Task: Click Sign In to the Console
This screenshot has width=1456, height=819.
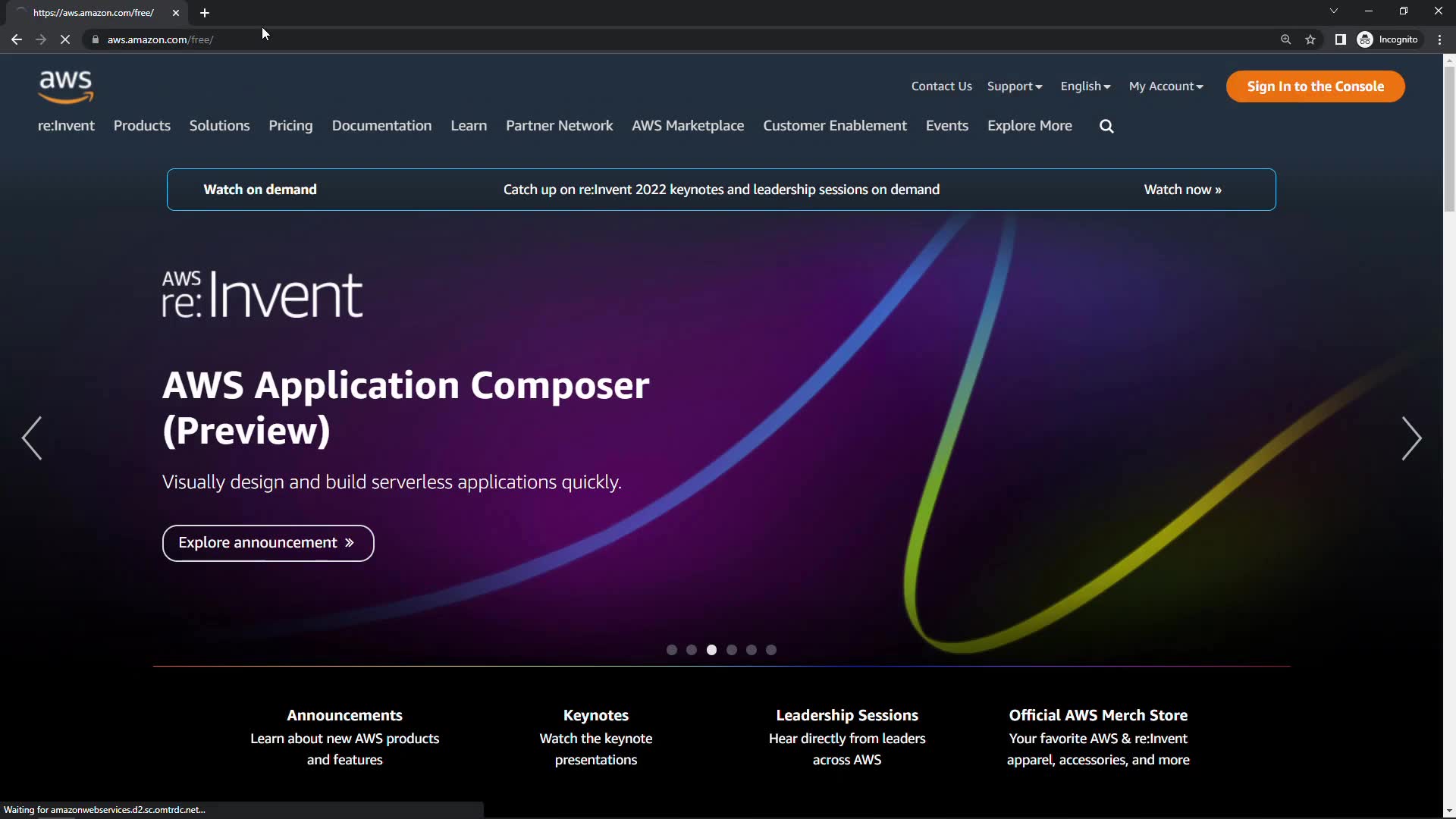Action: (x=1315, y=86)
